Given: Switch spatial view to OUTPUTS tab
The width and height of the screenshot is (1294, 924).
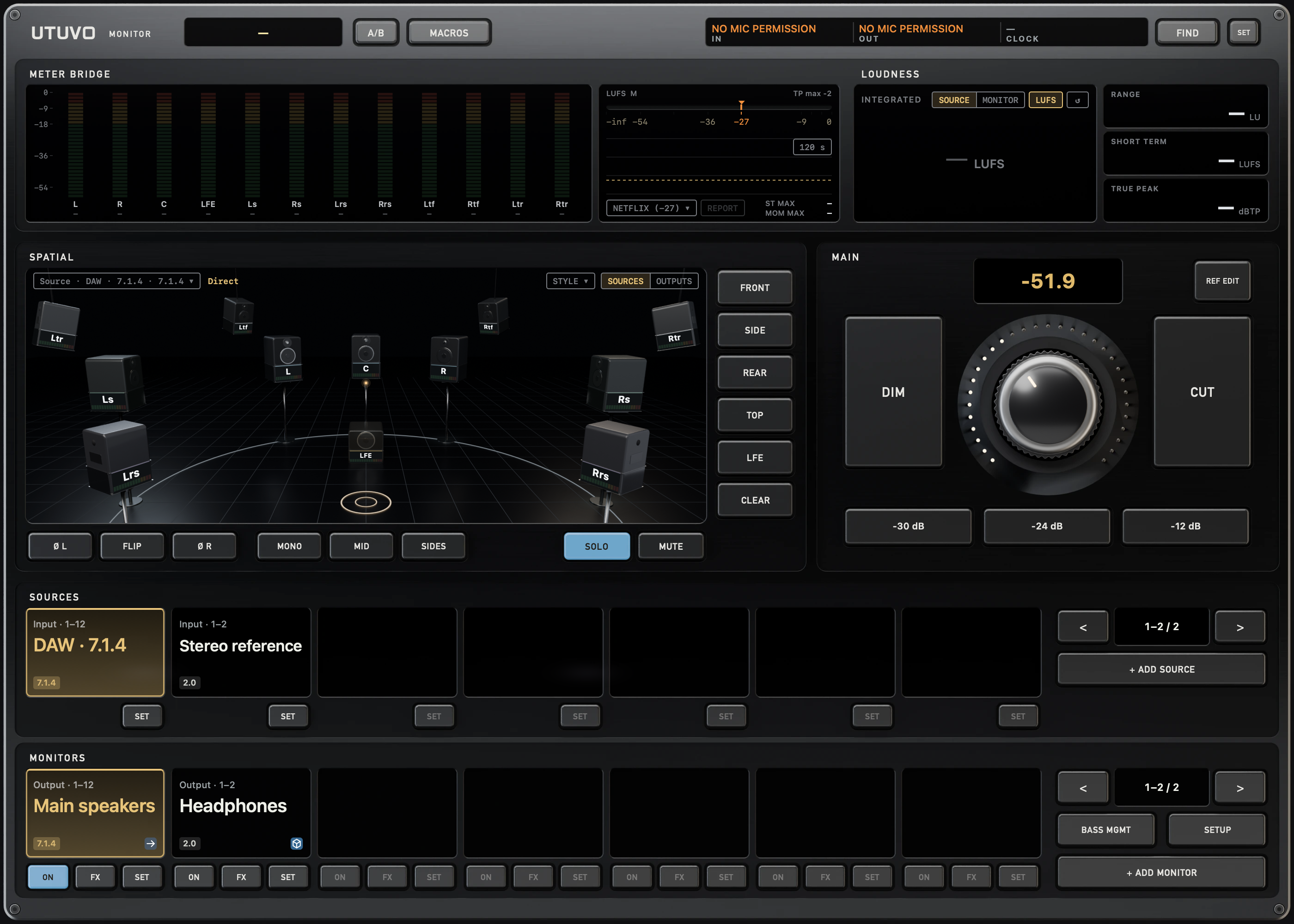Looking at the screenshot, I should click(674, 281).
